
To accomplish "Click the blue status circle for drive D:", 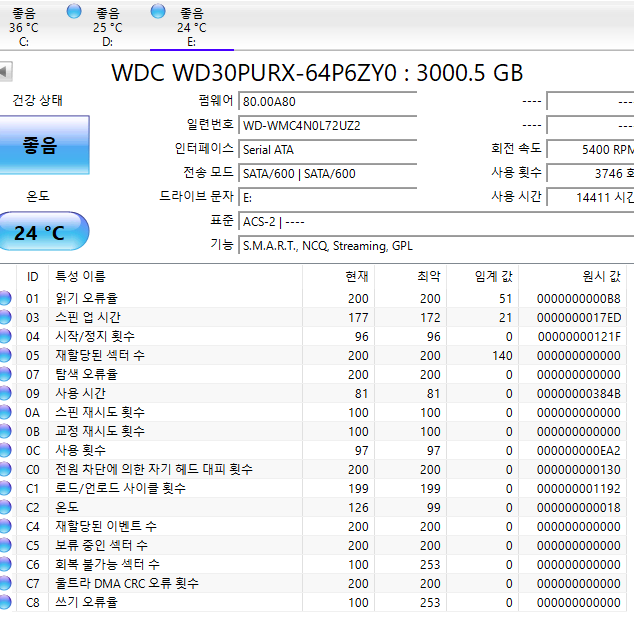I will pyautogui.click(x=74, y=11).
